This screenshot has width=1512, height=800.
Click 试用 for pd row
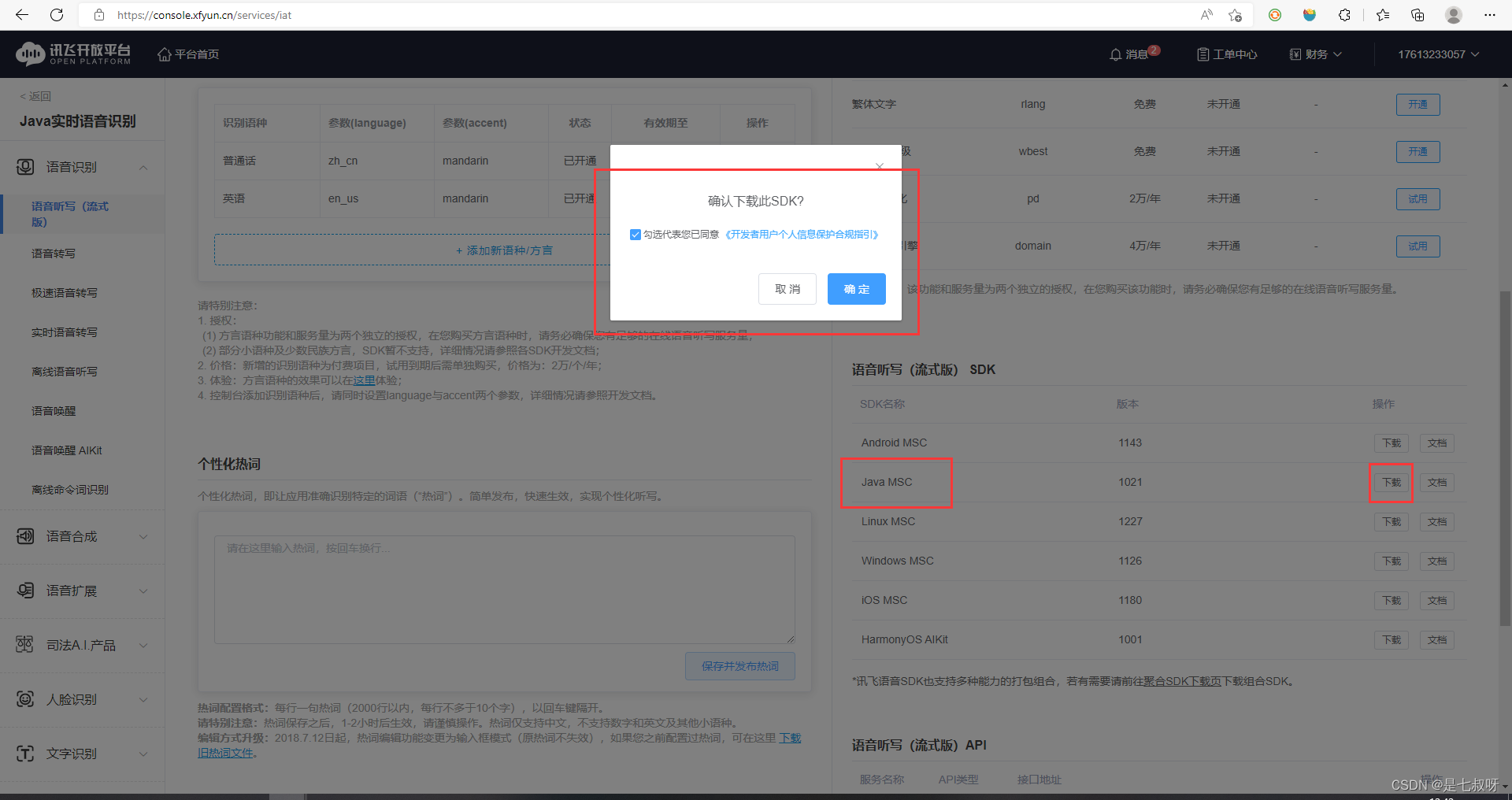(1418, 199)
